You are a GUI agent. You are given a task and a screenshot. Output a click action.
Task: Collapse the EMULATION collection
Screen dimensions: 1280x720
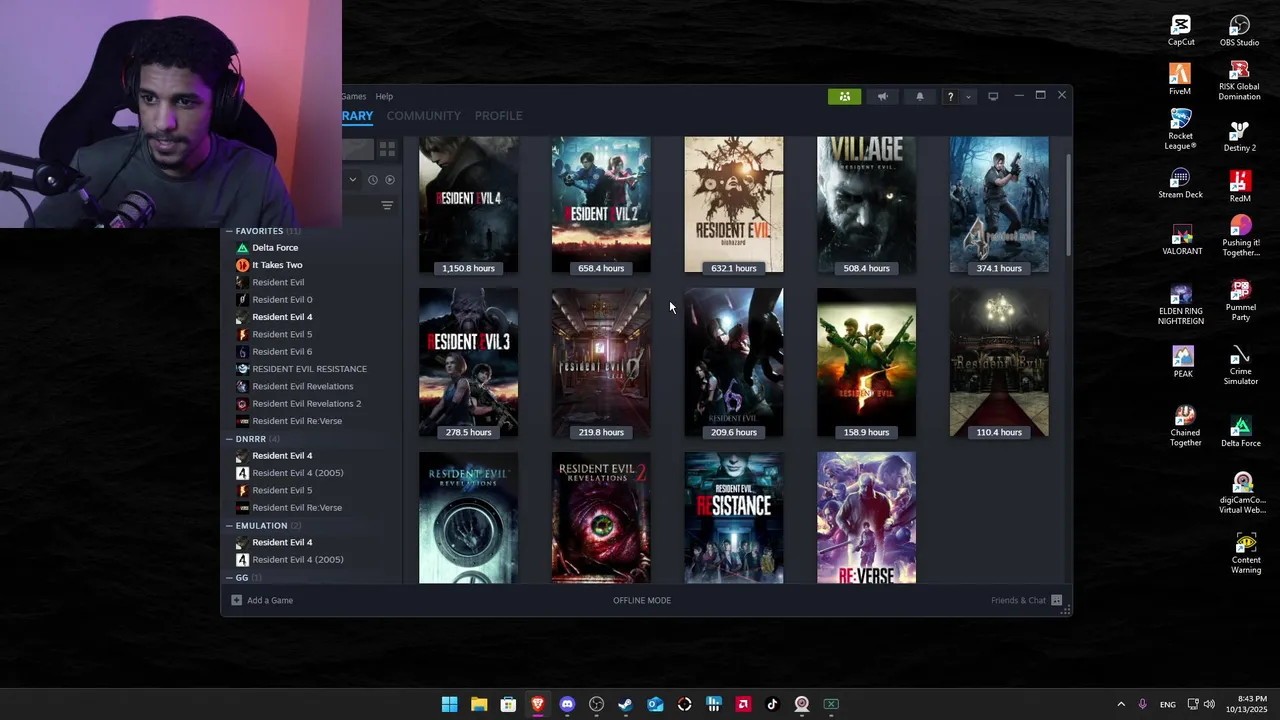(x=229, y=525)
